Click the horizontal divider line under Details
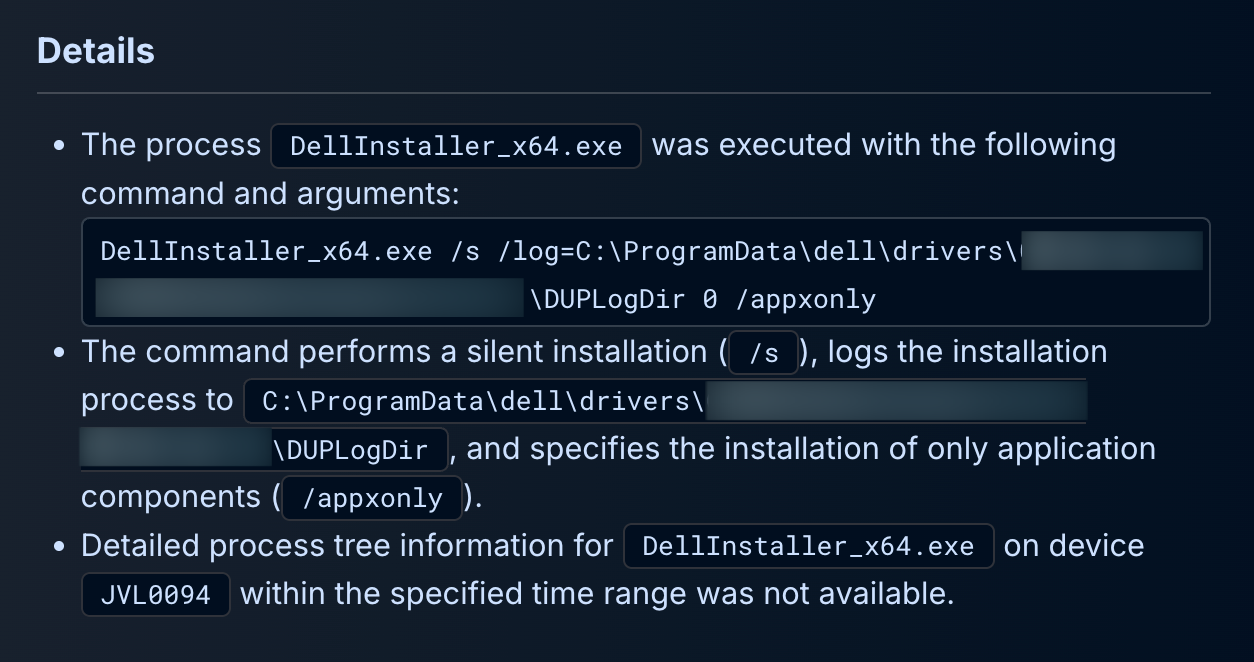The width and height of the screenshot is (1254, 662). [624, 93]
